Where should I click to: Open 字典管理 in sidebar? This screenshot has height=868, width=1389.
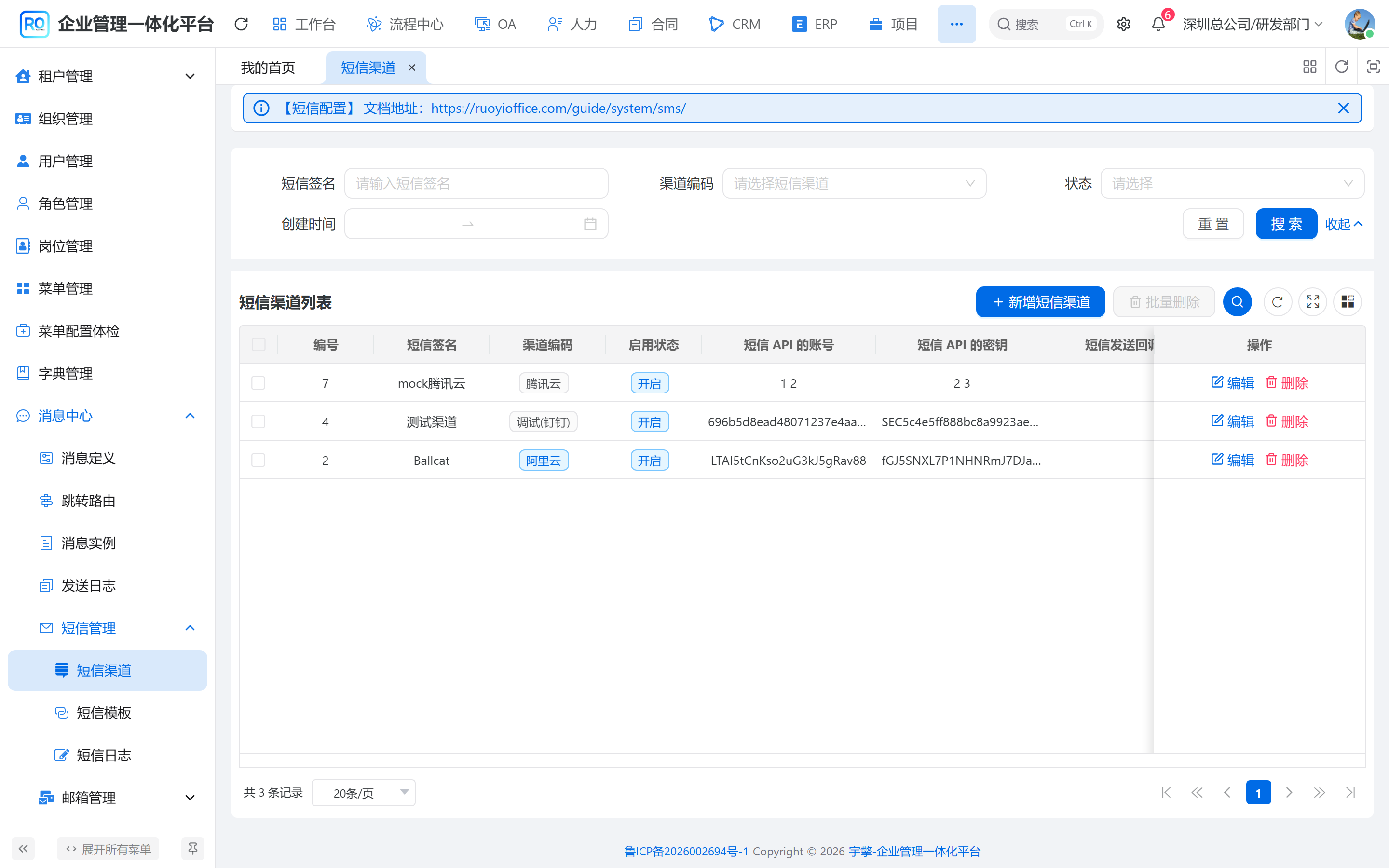(x=108, y=373)
